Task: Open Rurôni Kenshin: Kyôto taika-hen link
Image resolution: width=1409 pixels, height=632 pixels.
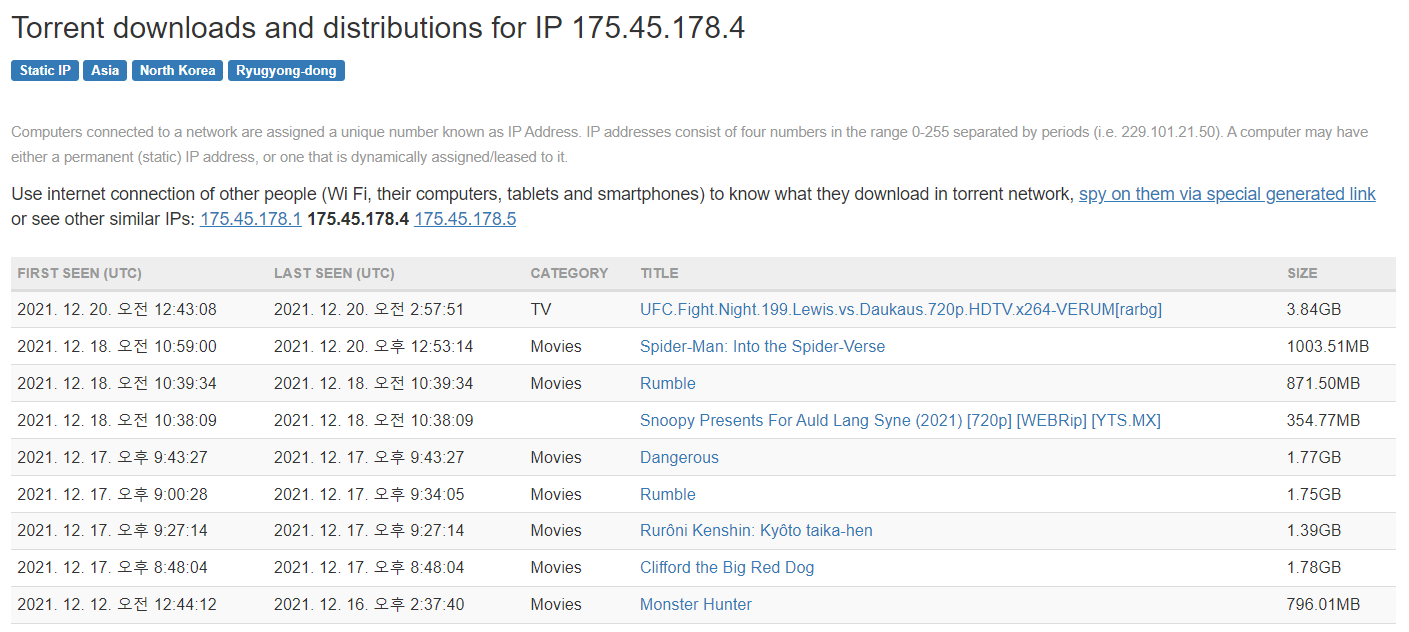Action: pos(756,531)
